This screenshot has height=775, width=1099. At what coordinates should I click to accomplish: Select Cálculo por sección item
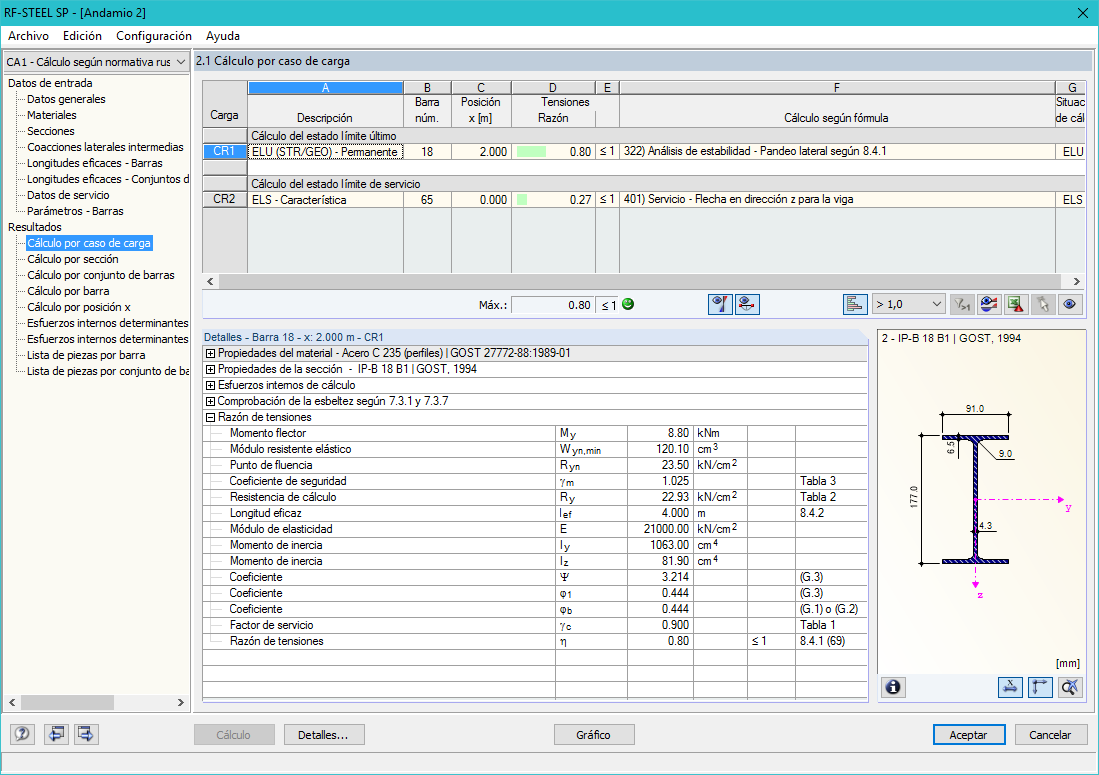pyautogui.click(x=73, y=259)
